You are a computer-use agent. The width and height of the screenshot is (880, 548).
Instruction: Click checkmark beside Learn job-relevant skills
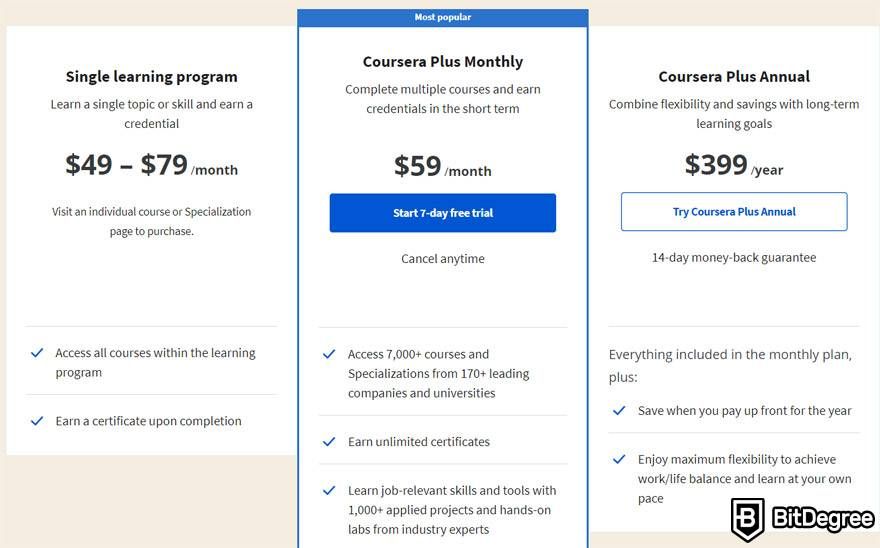[x=329, y=491]
